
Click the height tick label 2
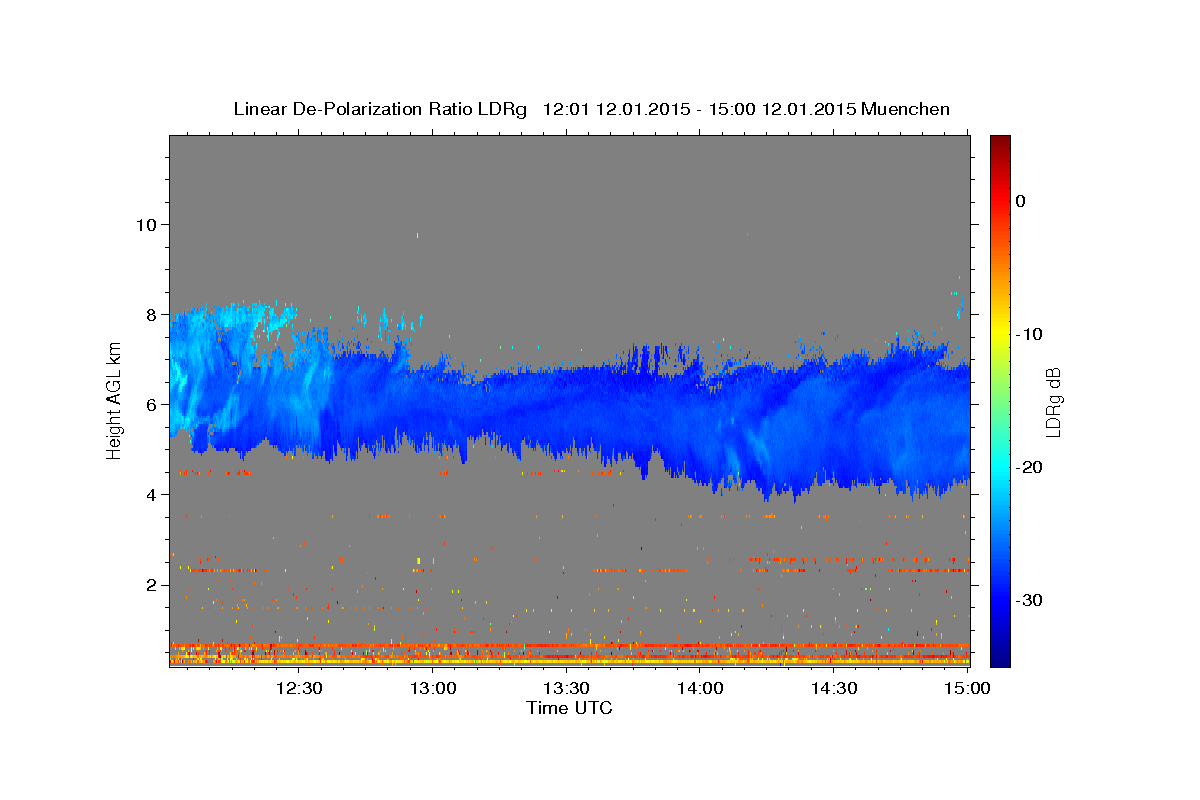pos(151,584)
